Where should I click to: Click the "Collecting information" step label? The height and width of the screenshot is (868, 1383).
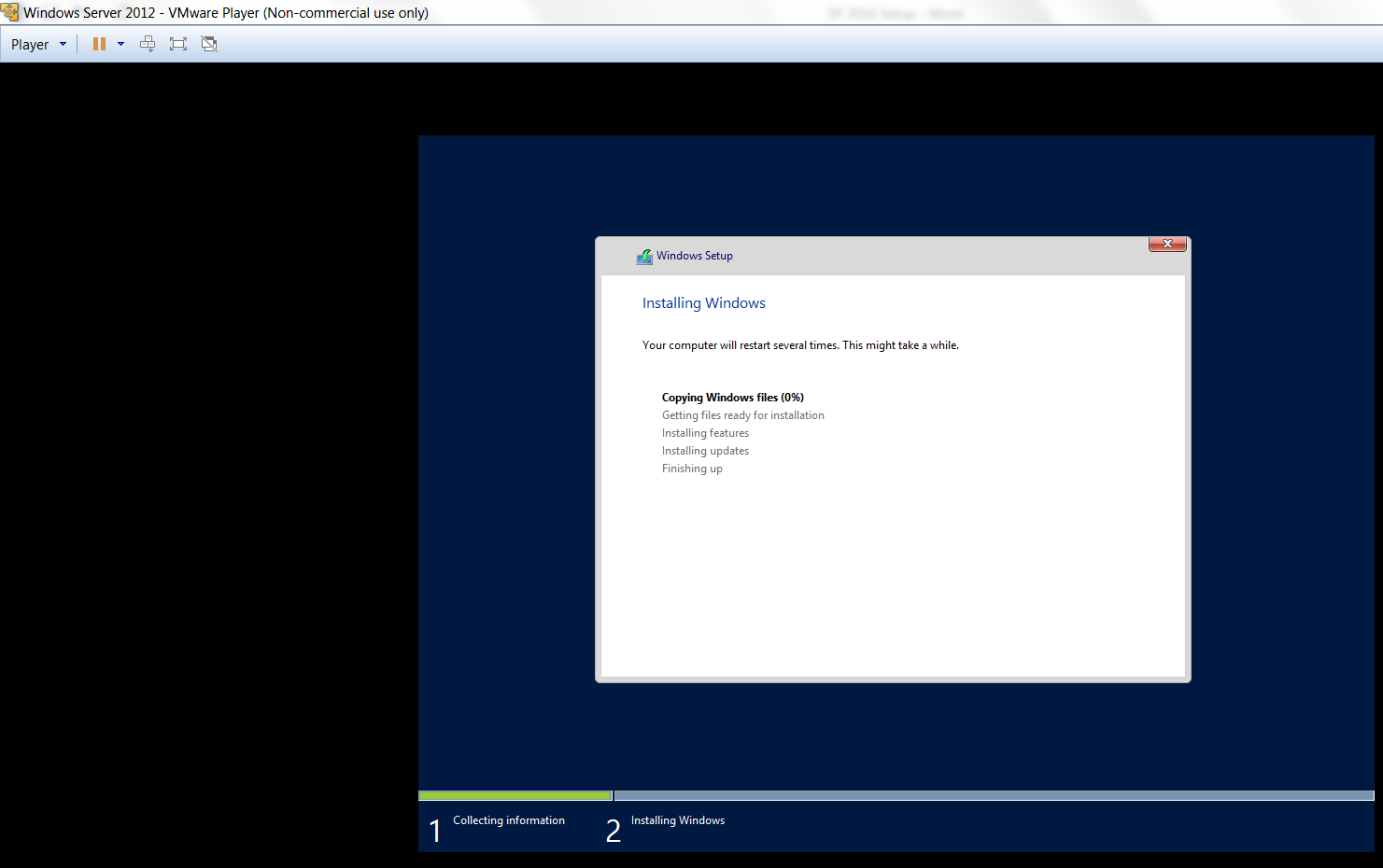pos(509,820)
